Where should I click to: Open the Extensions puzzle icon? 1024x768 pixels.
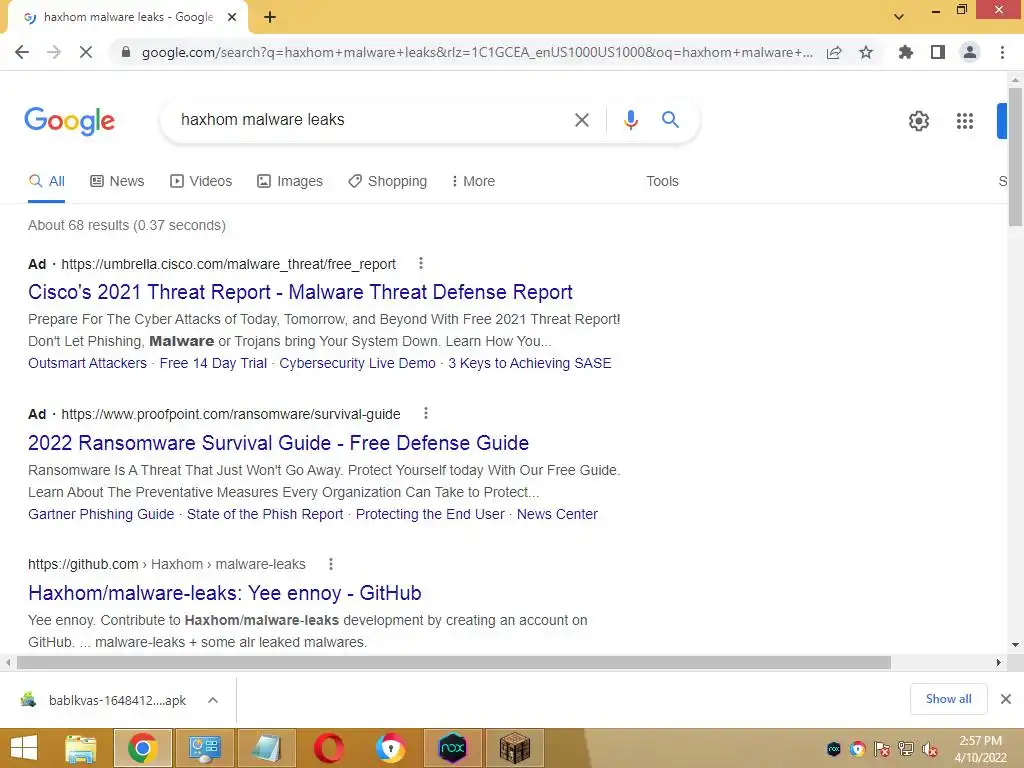tap(905, 52)
